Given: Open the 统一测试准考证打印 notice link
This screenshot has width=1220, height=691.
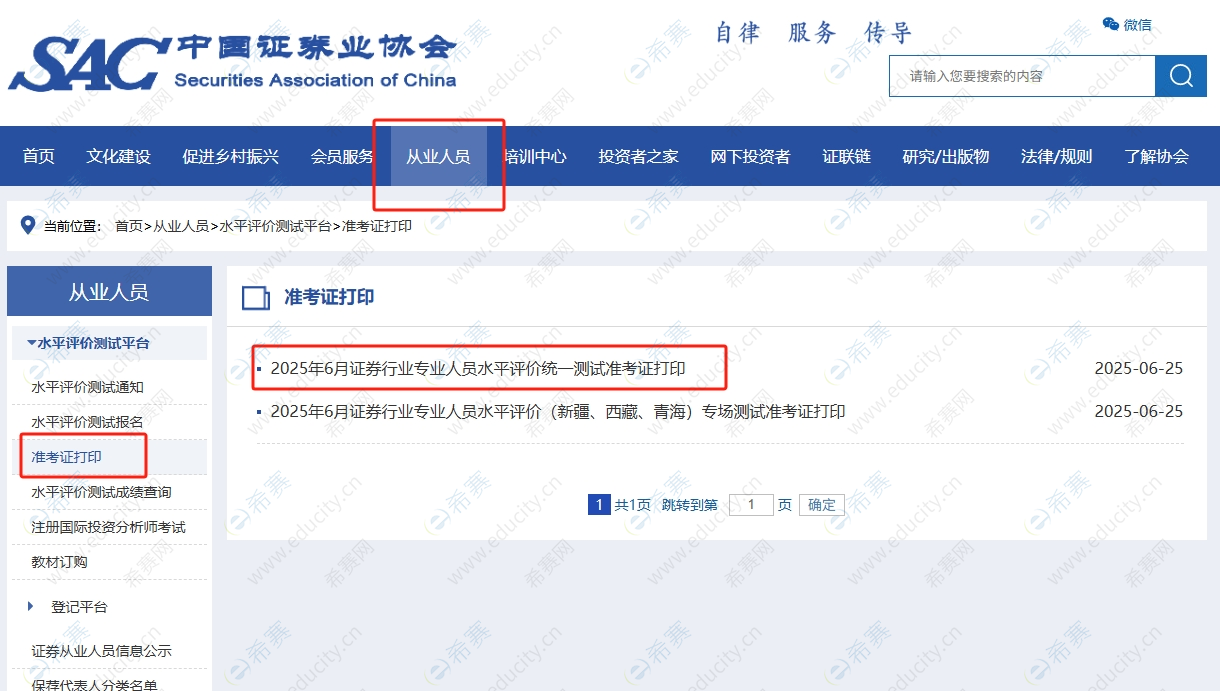Looking at the screenshot, I should (x=478, y=368).
